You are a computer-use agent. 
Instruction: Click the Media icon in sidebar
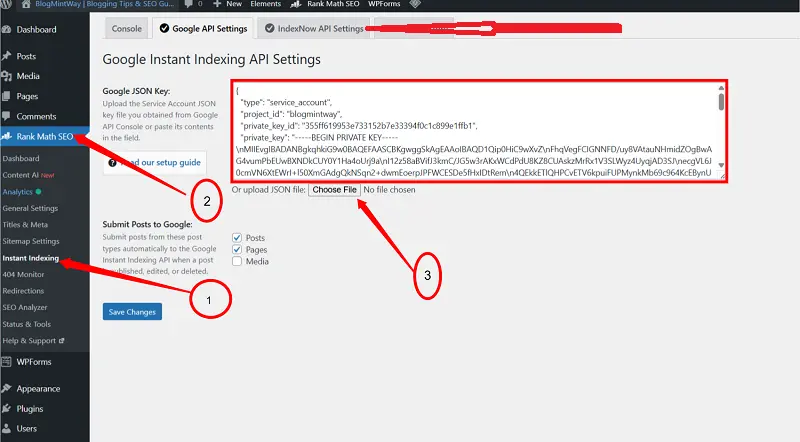click(8, 77)
